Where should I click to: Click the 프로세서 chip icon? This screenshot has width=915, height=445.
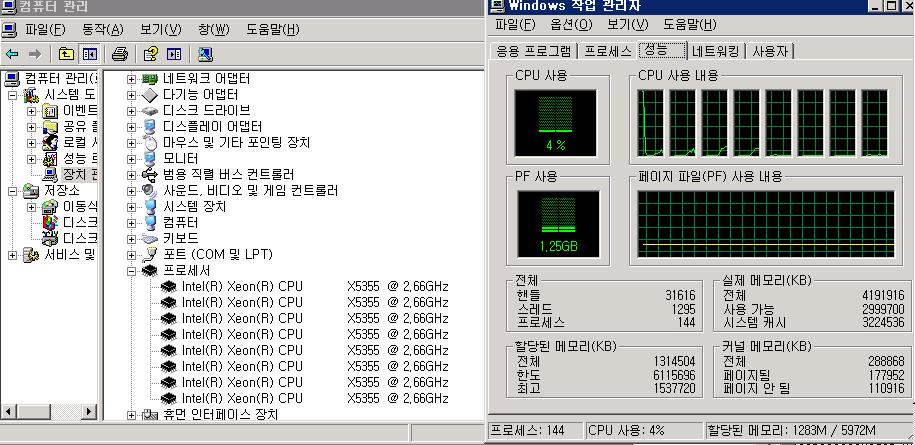click(150, 271)
